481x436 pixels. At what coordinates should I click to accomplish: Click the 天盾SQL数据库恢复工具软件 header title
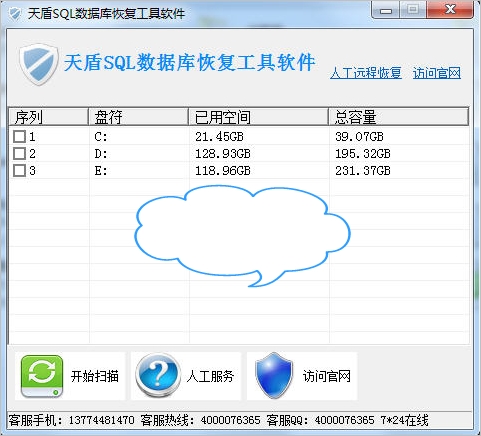189,63
